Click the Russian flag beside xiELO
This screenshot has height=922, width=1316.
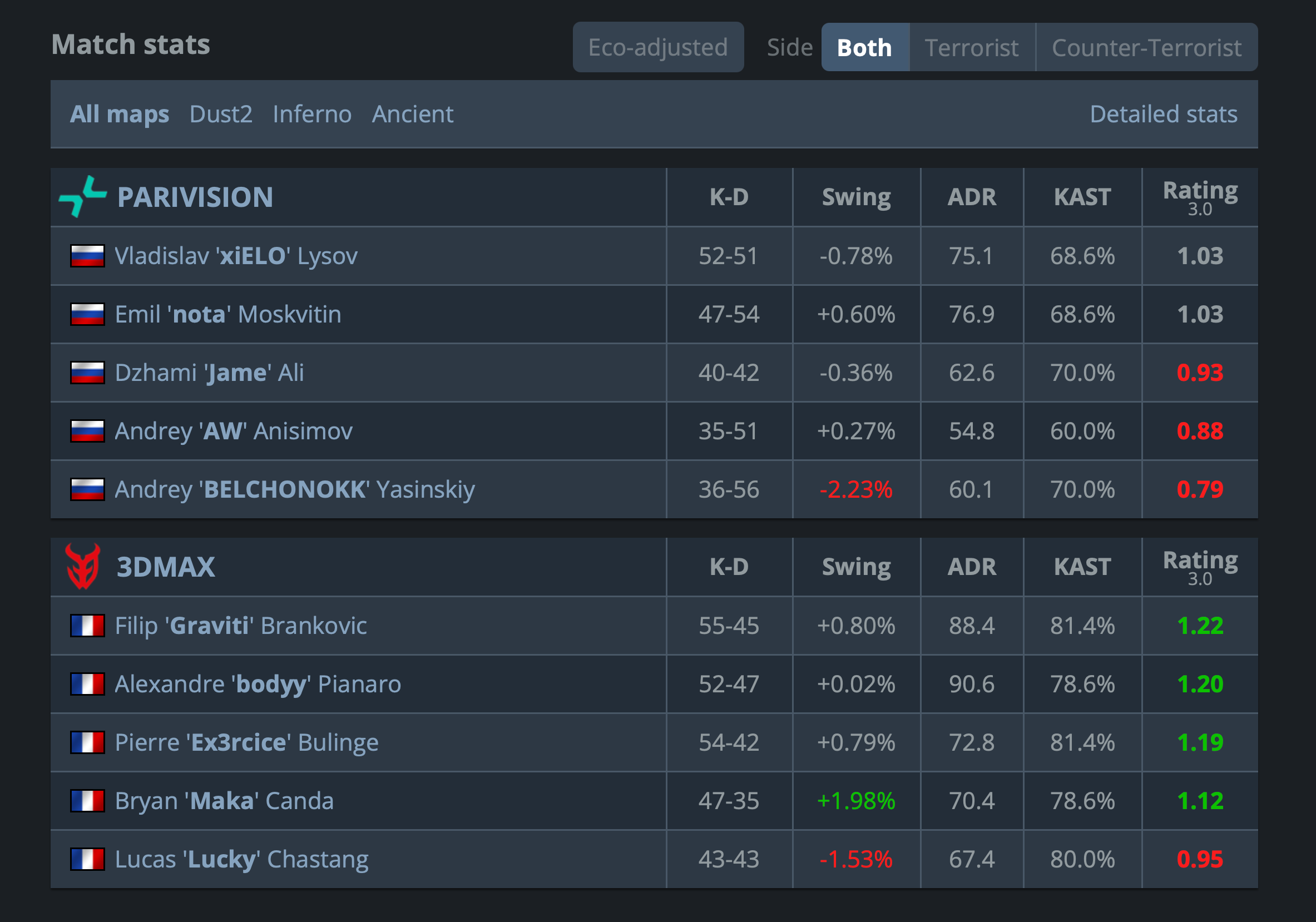tap(87, 256)
